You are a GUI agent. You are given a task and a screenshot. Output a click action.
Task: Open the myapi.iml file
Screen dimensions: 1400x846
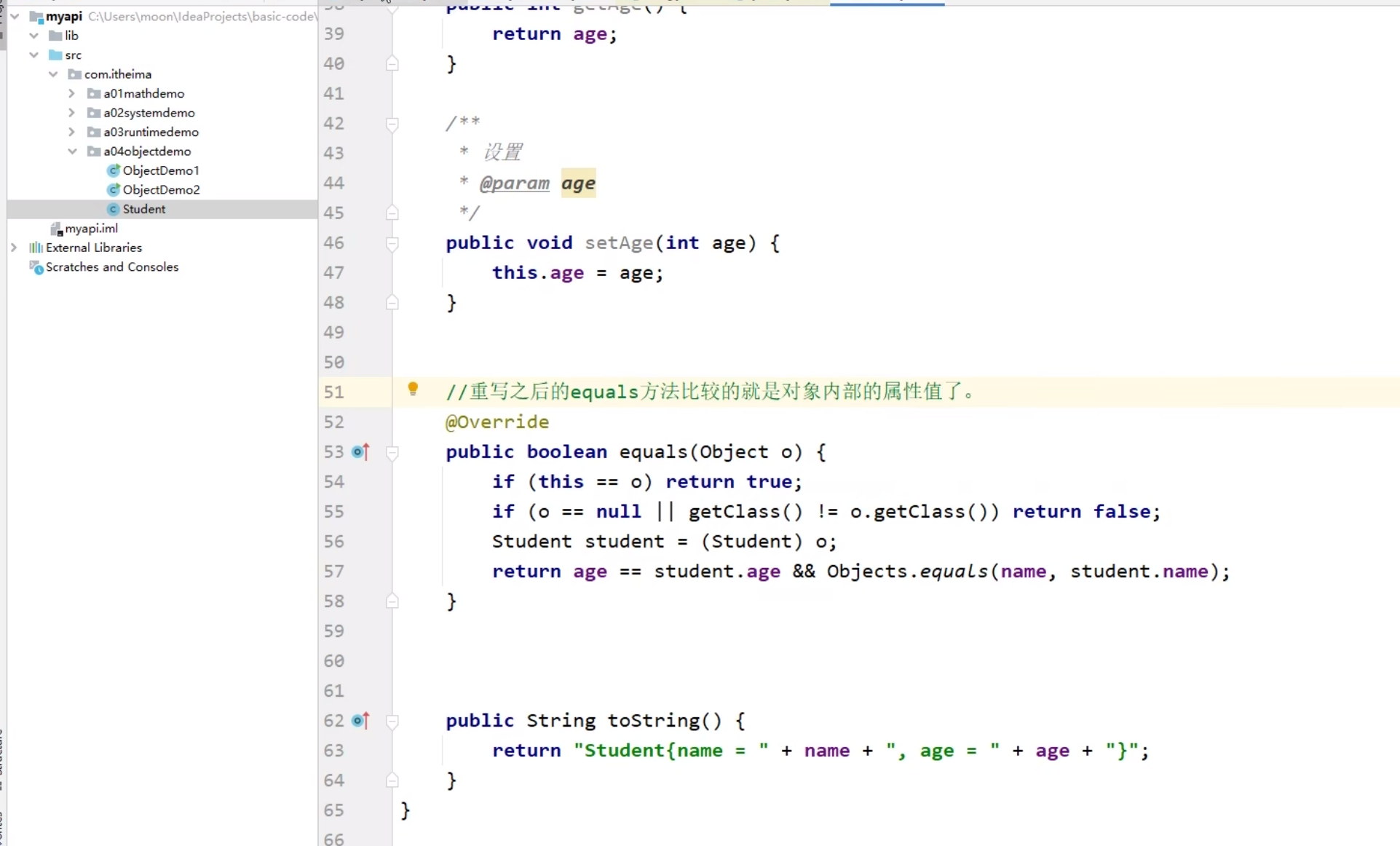pyautogui.click(x=90, y=229)
